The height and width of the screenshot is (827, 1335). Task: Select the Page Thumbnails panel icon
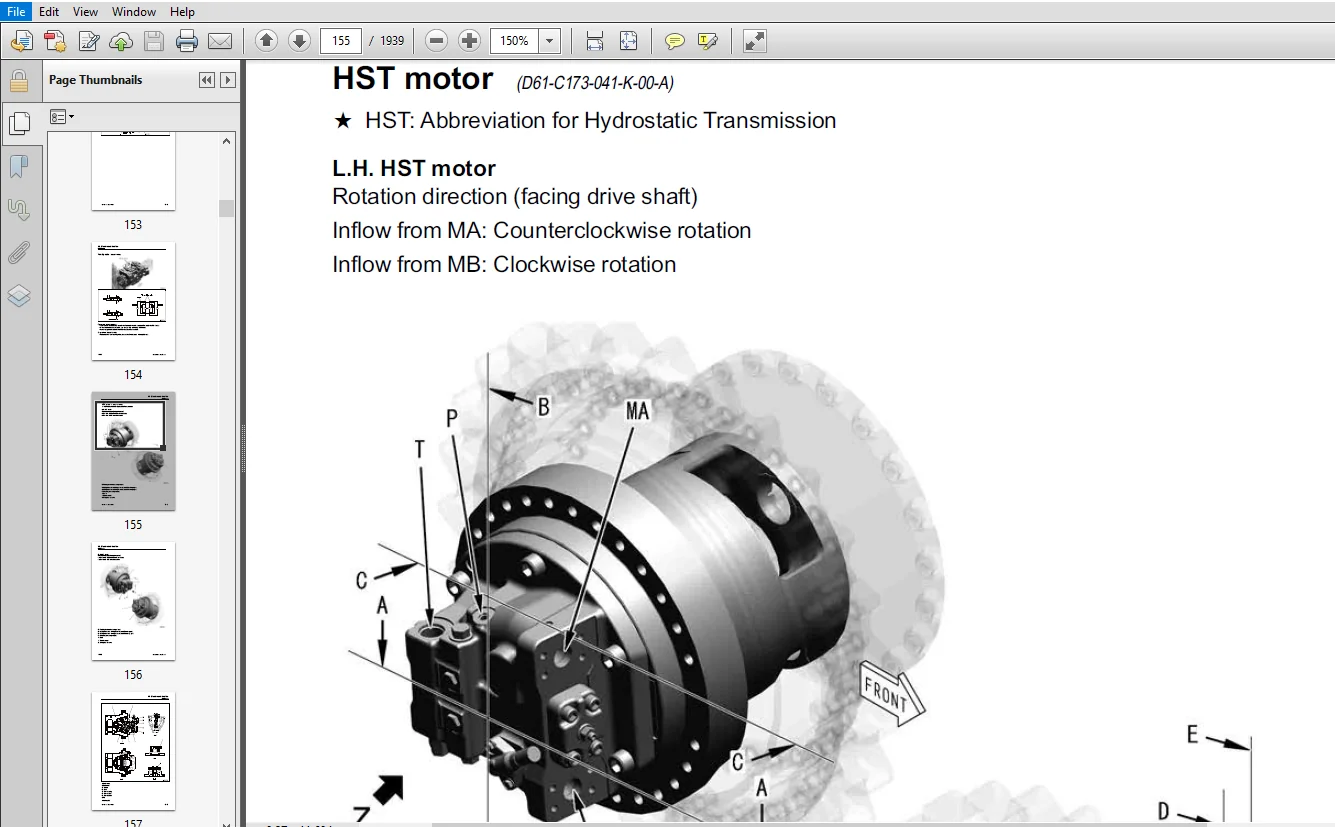point(19,123)
